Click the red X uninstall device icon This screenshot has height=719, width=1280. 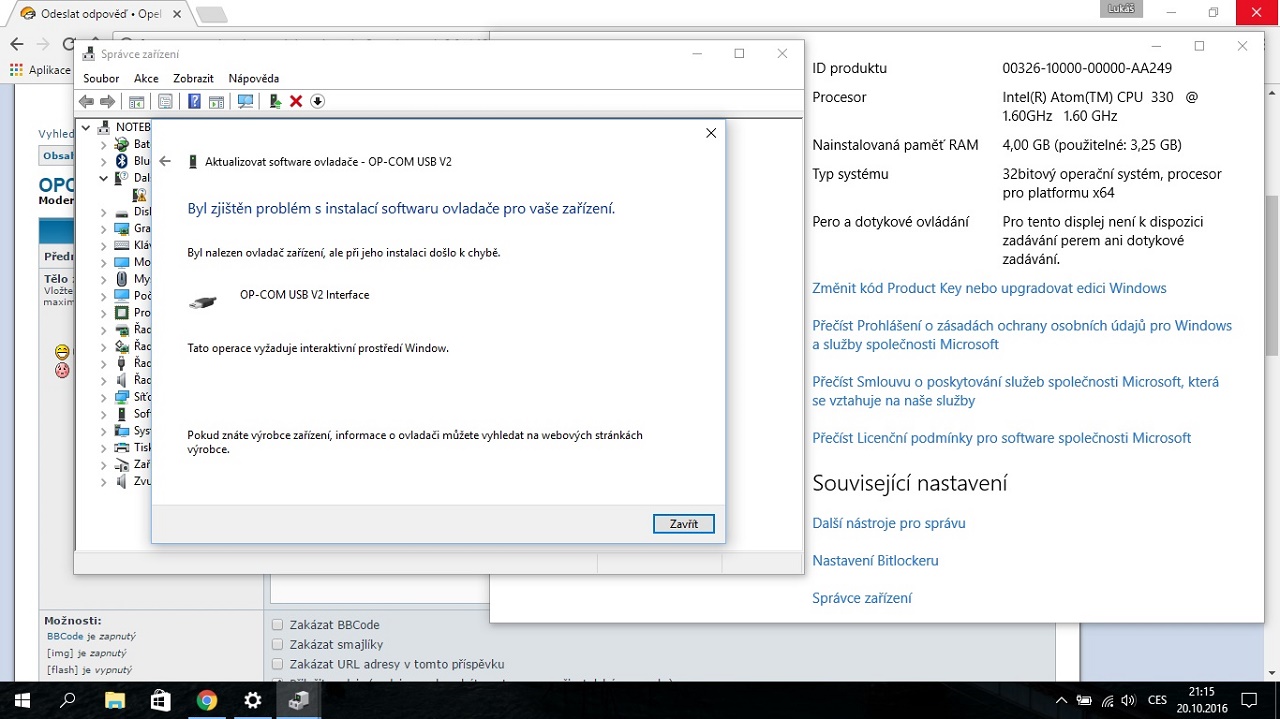pyautogui.click(x=296, y=101)
